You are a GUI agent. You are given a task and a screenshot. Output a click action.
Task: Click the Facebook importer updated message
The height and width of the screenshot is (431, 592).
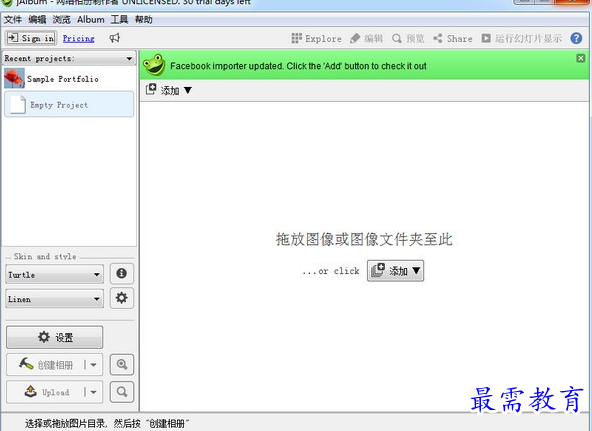pyautogui.click(x=298, y=66)
